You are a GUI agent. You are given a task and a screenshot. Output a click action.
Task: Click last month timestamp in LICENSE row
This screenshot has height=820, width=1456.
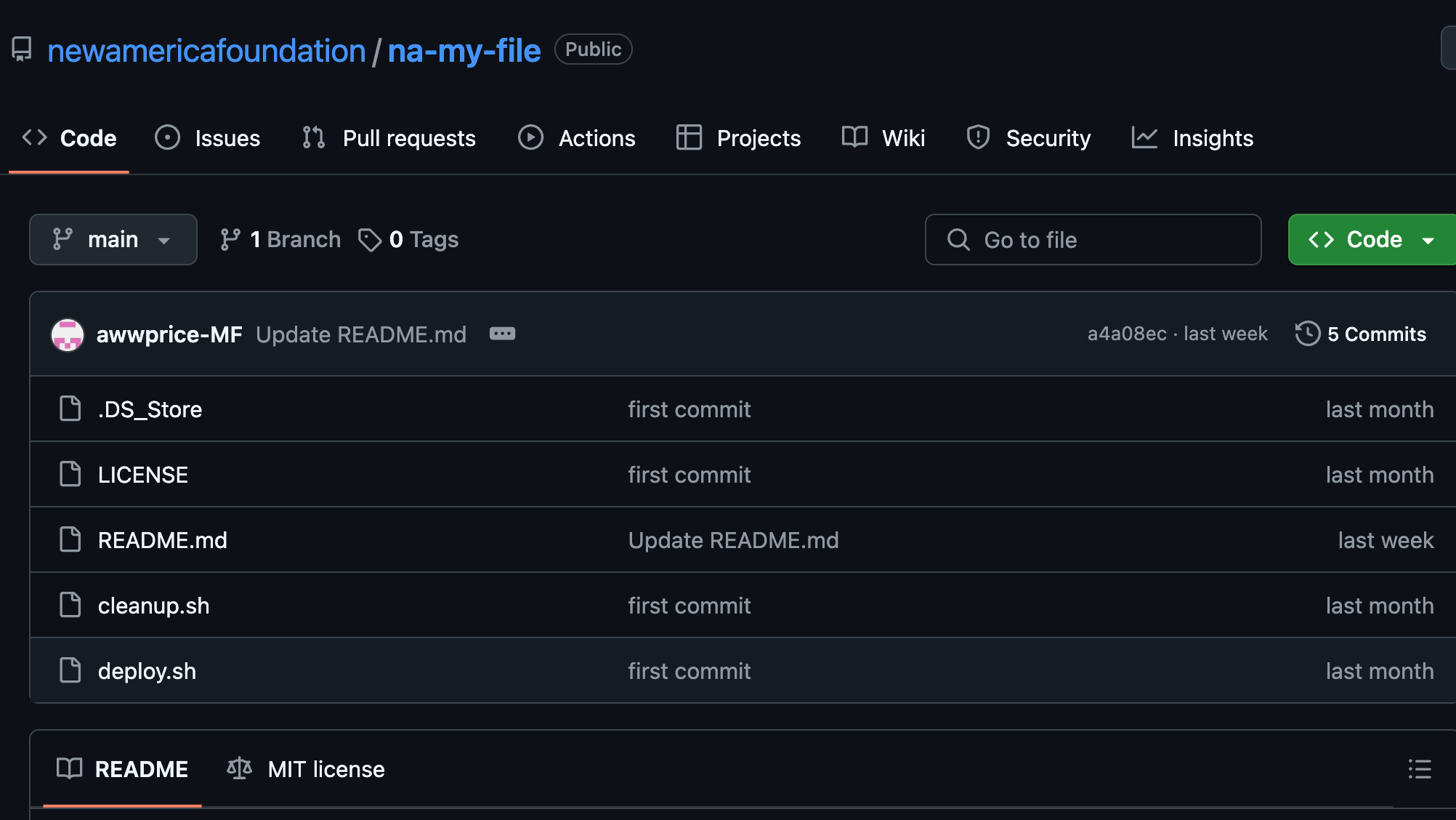(1380, 475)
